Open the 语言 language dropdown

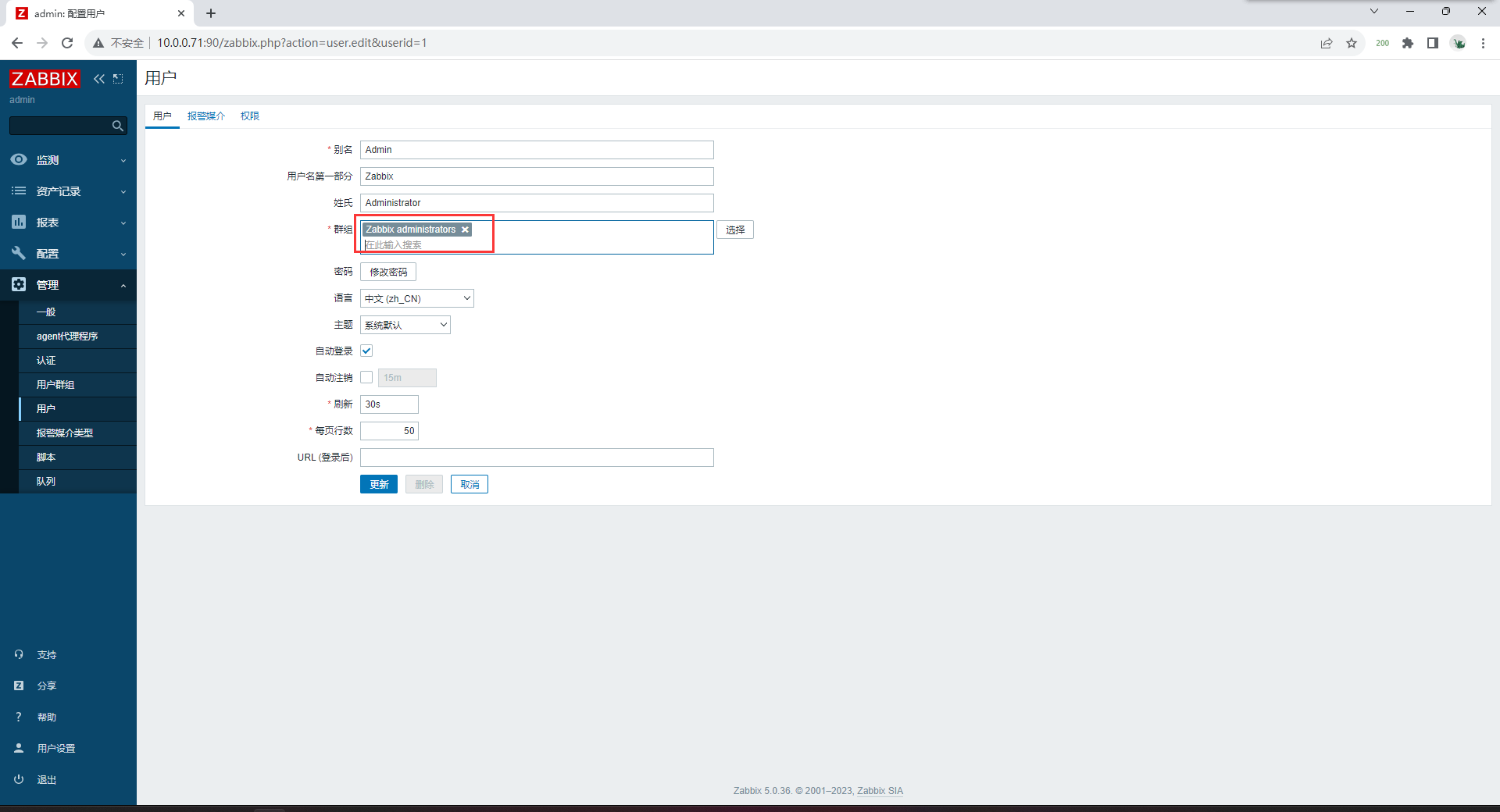[x=417, y=298]
